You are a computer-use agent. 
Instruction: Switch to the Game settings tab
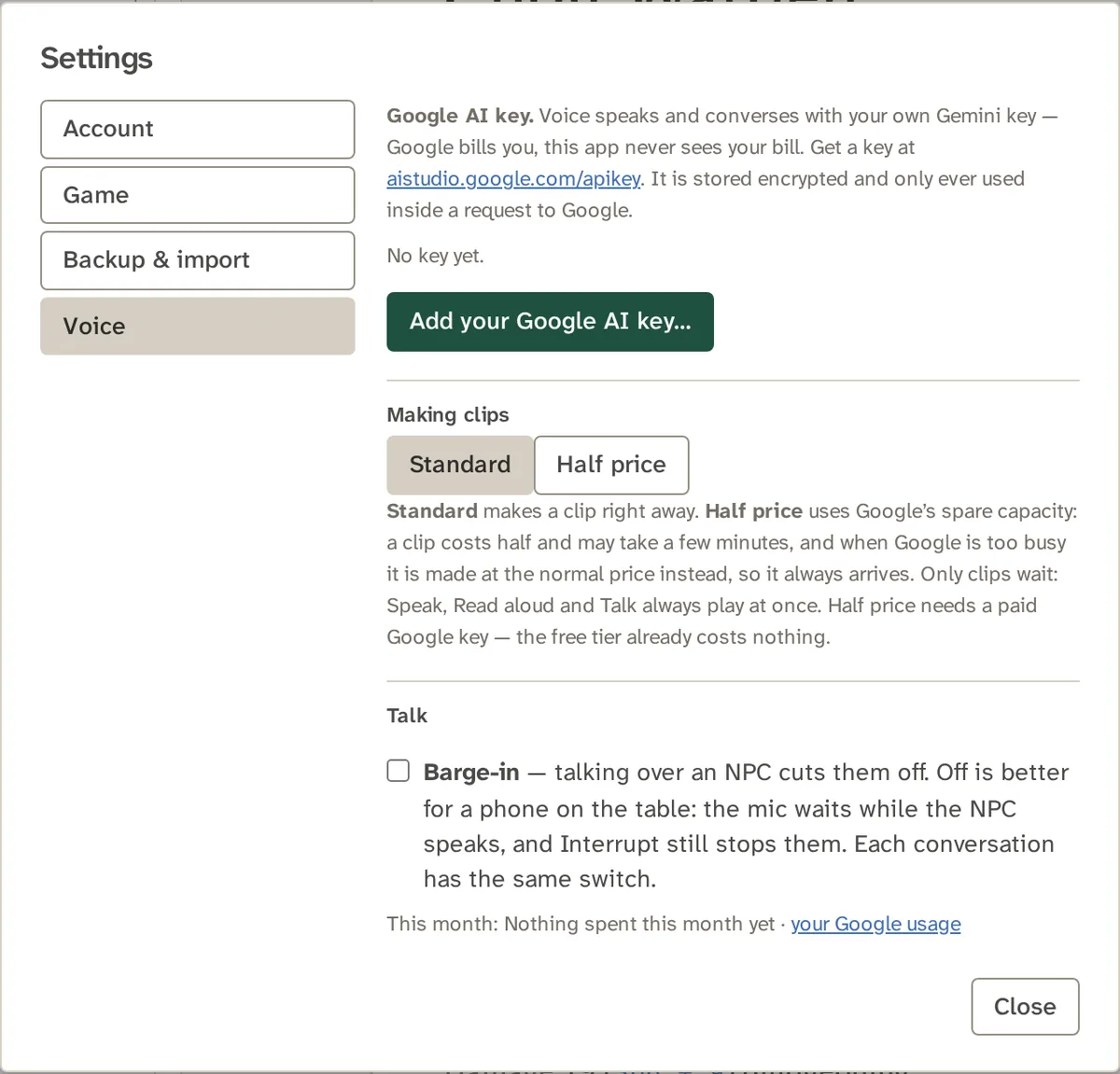(197, 195)
